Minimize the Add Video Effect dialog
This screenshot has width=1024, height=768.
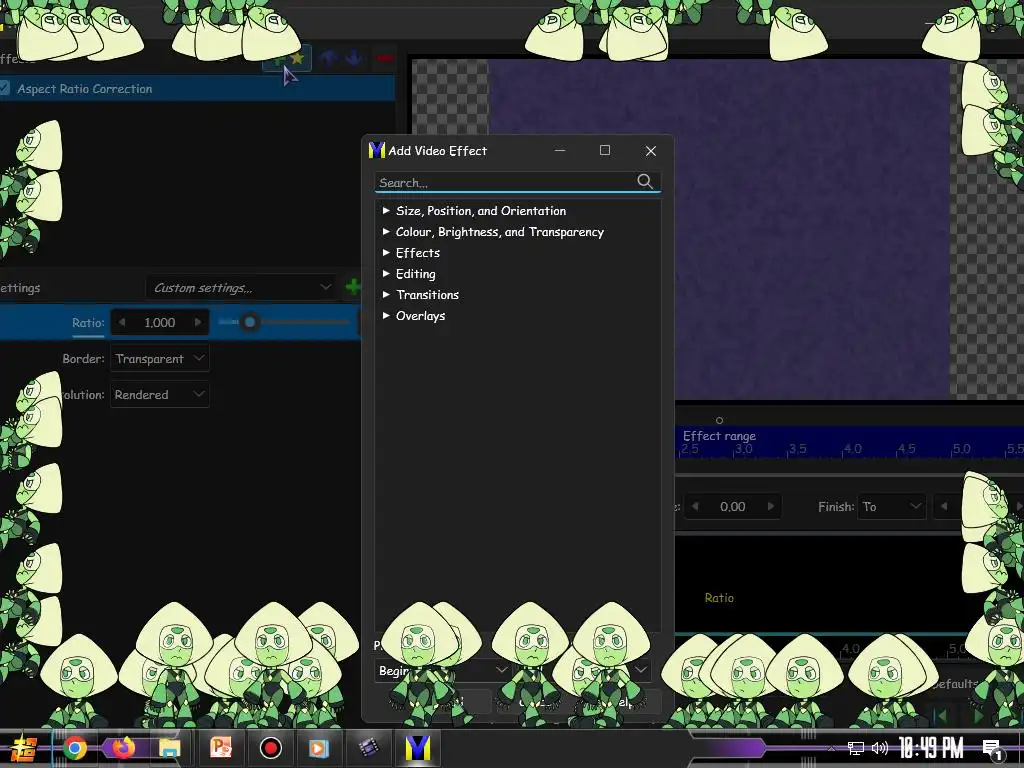tap(560, 150)
